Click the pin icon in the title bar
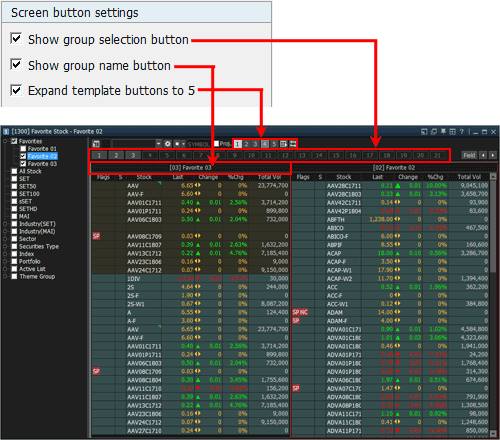500x440 pixels. [443, 132]
